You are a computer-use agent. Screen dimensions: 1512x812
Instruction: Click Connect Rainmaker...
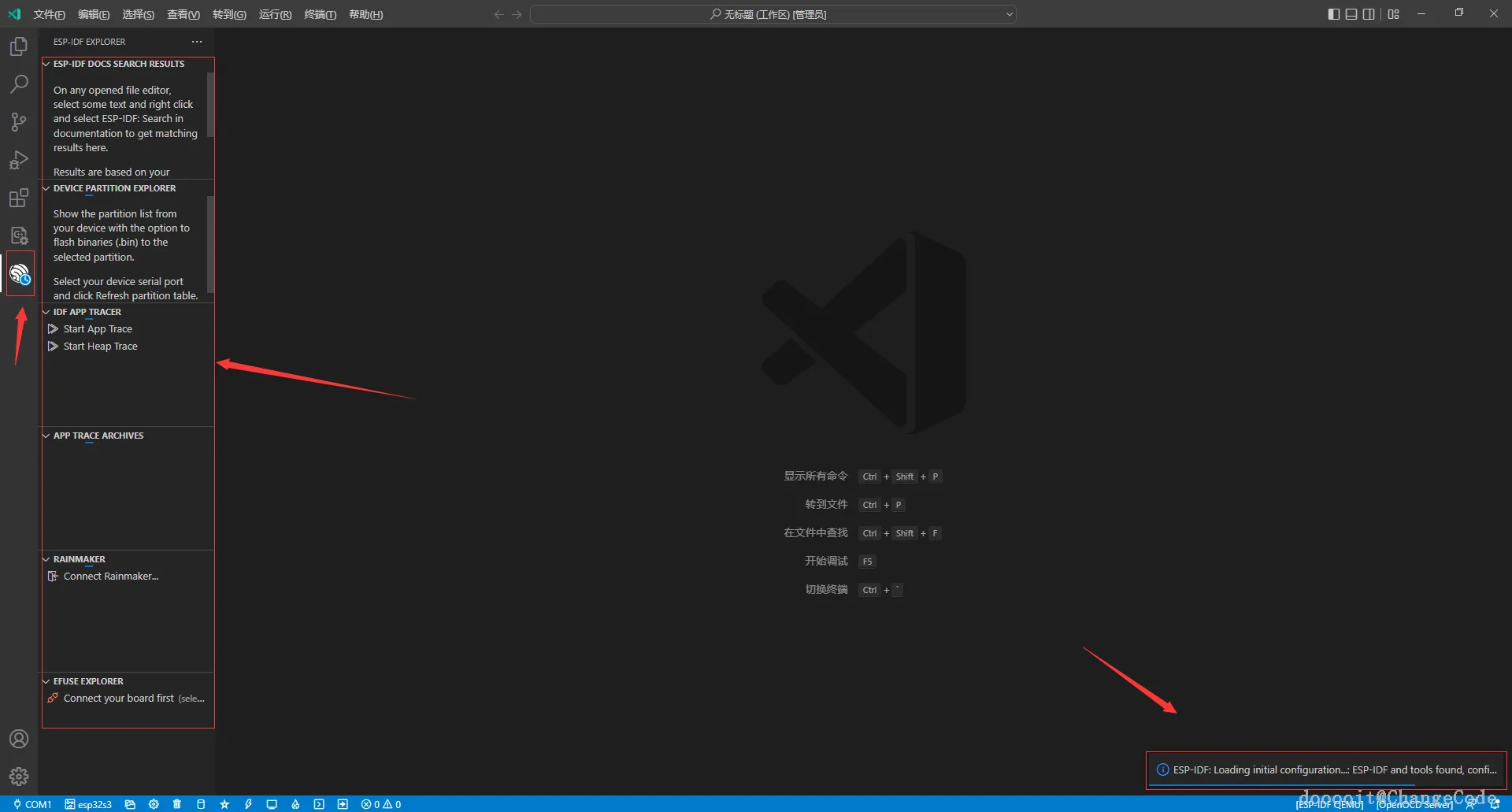pos(111,577)
